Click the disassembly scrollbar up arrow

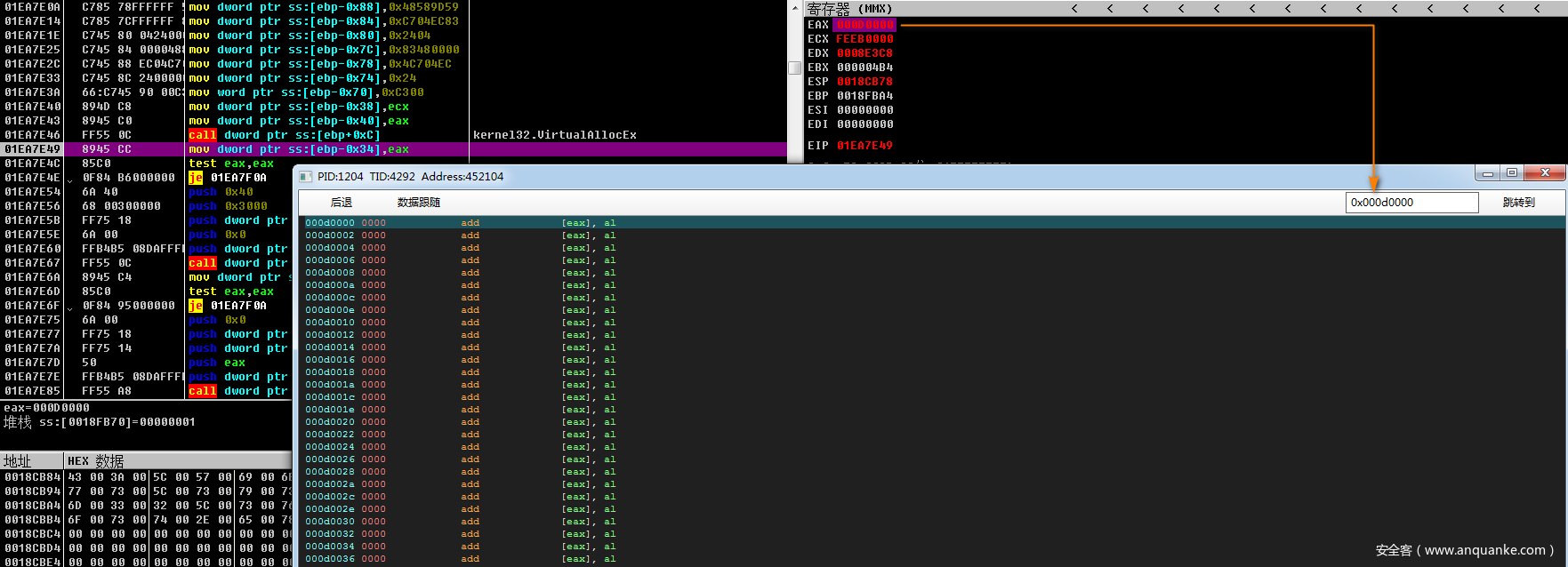pos(794,7)
